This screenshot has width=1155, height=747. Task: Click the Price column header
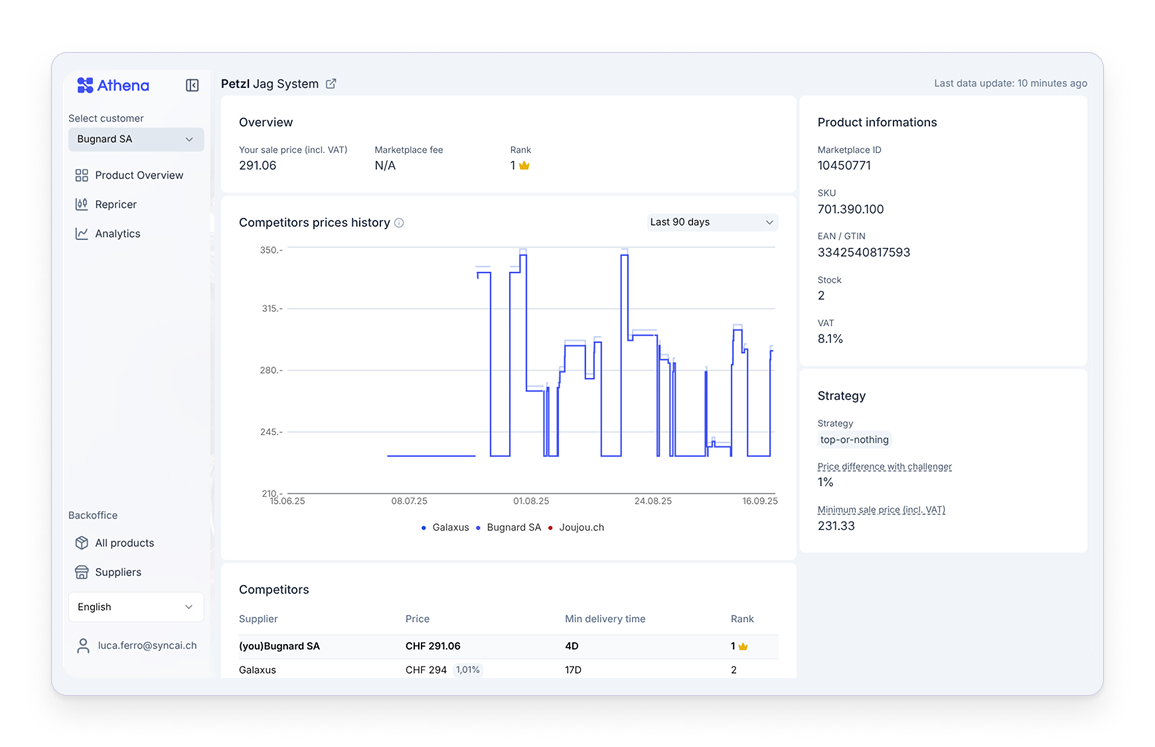click(417, 619)
